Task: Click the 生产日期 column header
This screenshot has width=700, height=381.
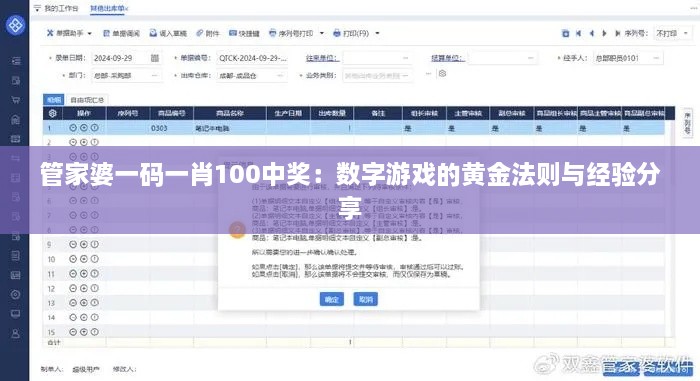Action: [x=288, y=113]
